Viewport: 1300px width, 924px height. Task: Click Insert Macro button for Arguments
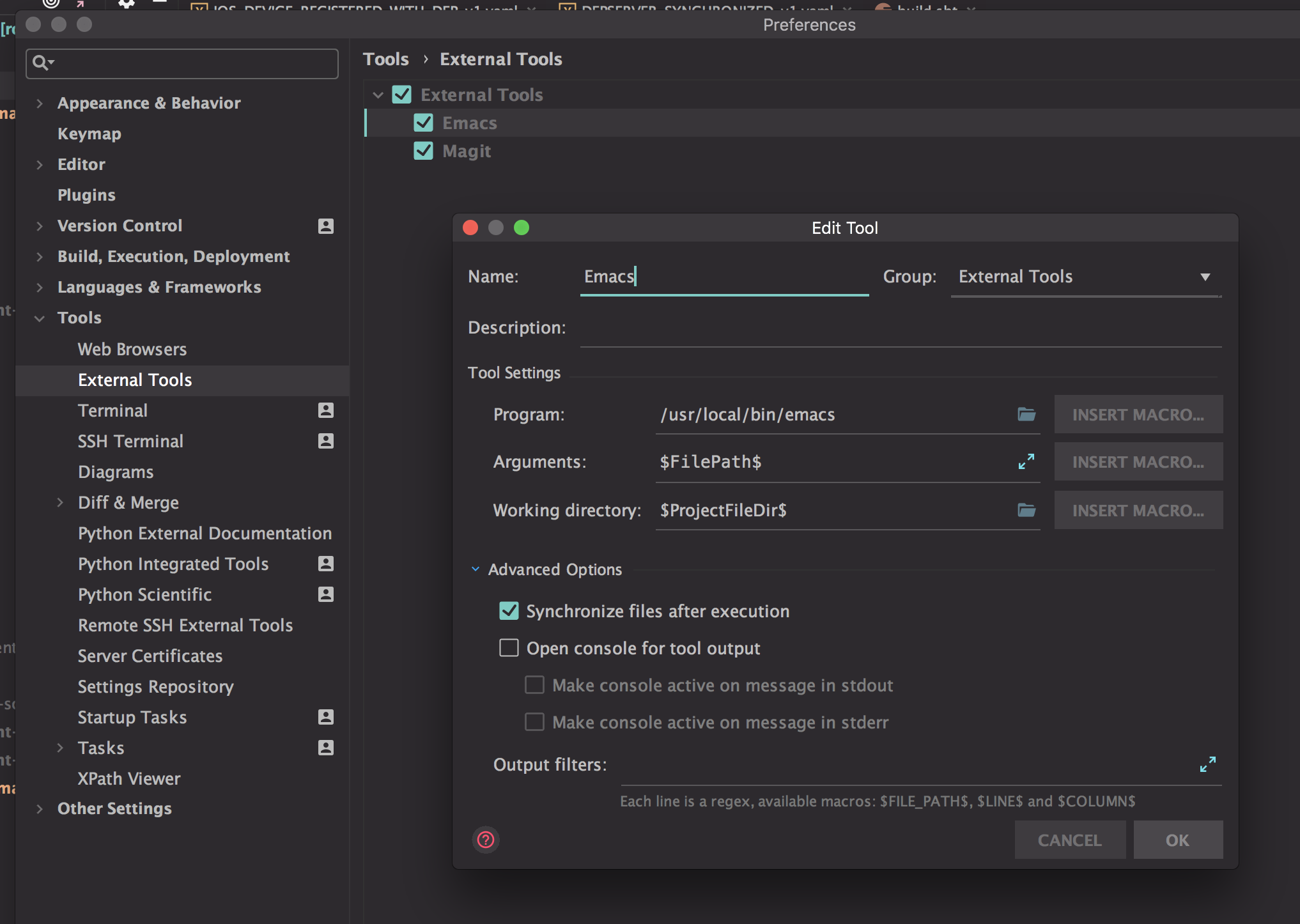coord(1138,461)
